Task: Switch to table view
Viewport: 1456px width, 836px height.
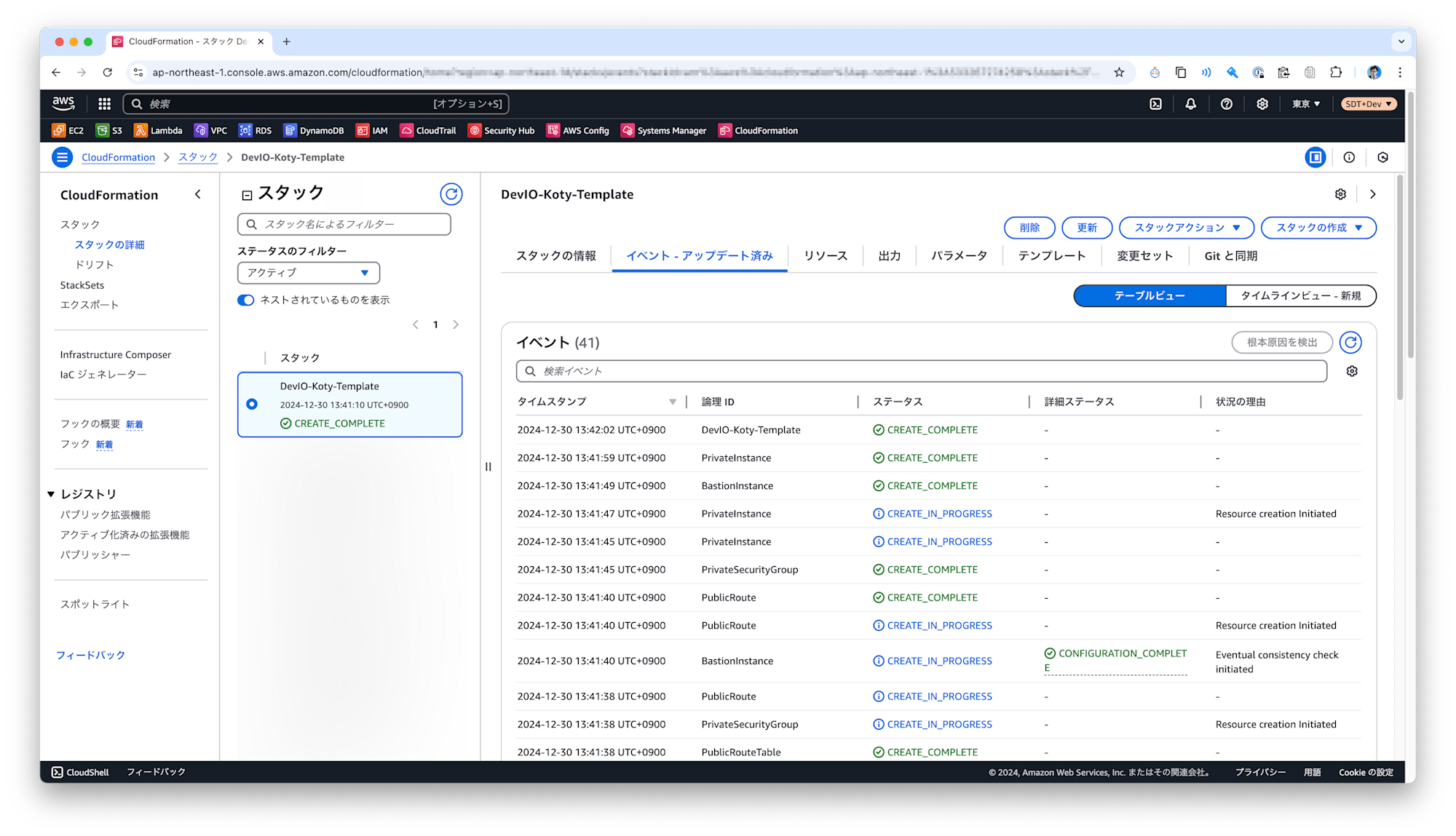Action: (x=1150, y=296)
